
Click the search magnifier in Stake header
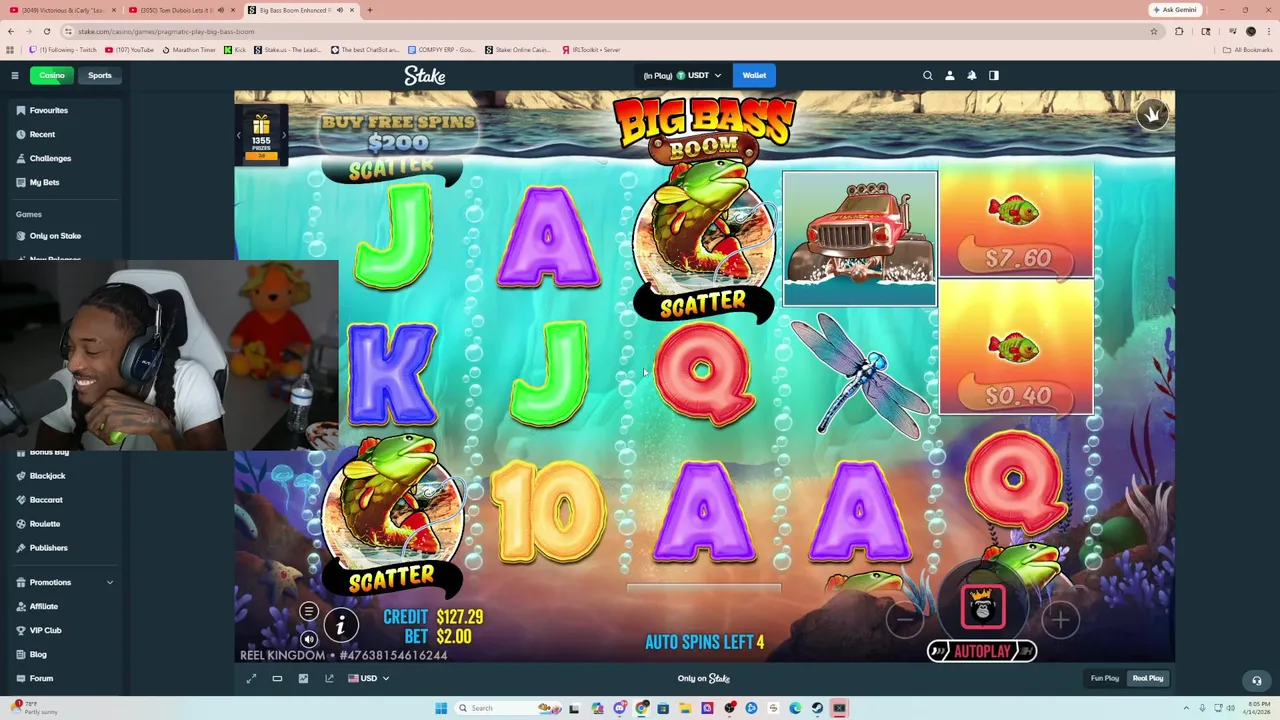[928, 75]
